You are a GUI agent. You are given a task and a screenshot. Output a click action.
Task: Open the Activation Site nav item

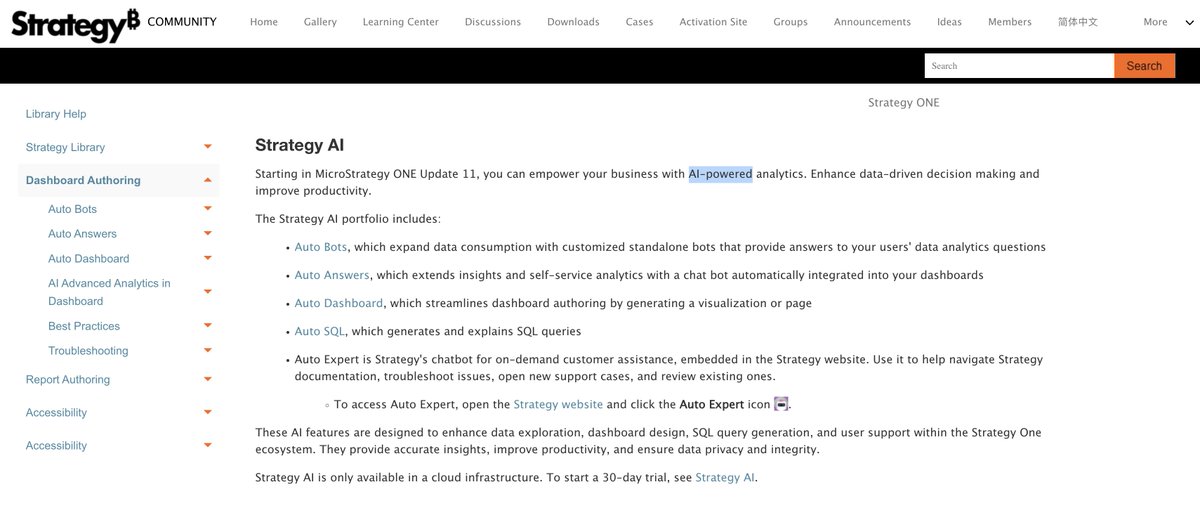coord(713,22)
